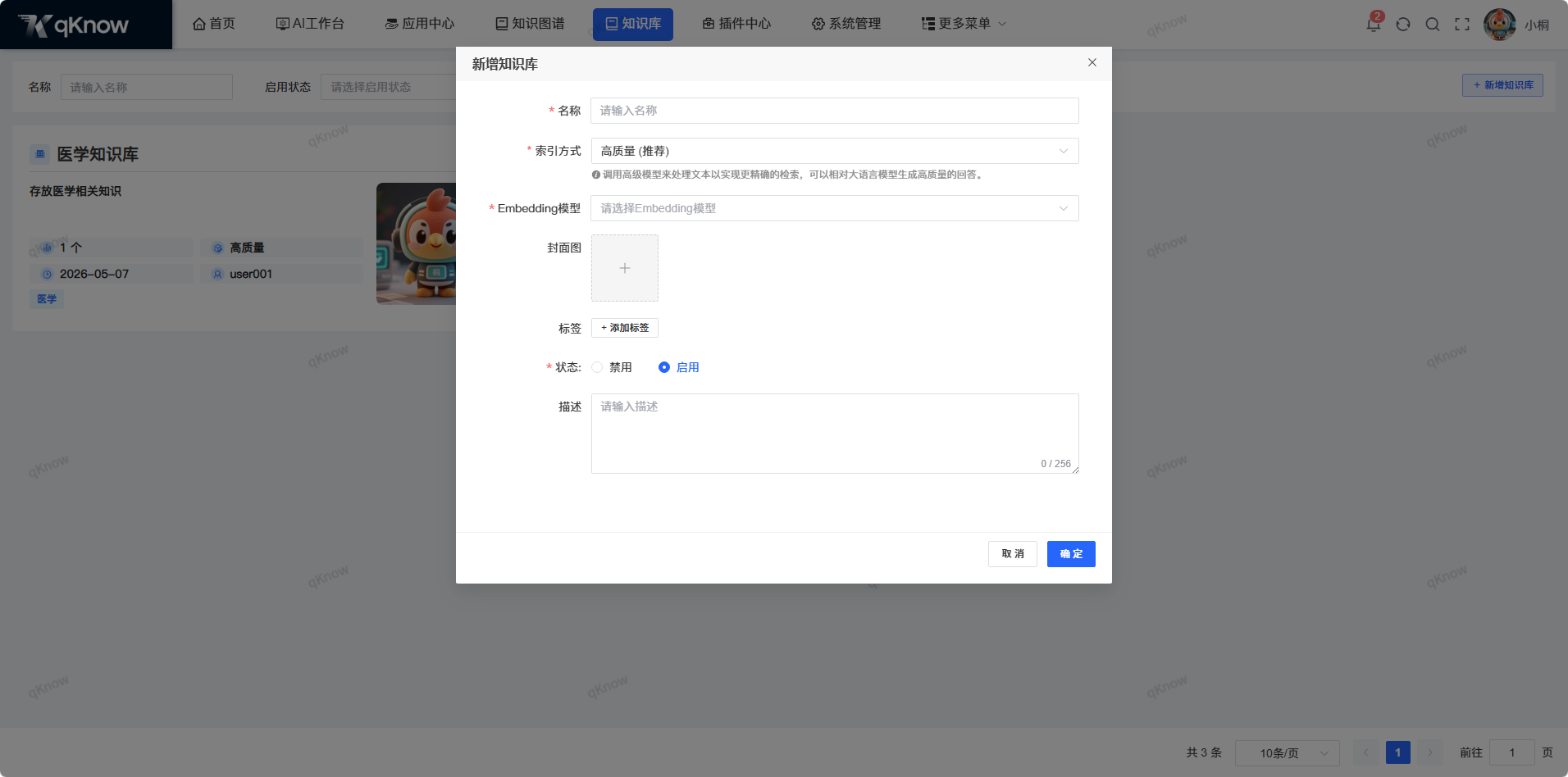This screenshot has width=1568, height=777.
Task: Click the plus icon to upload cover image
Action: click(625, 268)
